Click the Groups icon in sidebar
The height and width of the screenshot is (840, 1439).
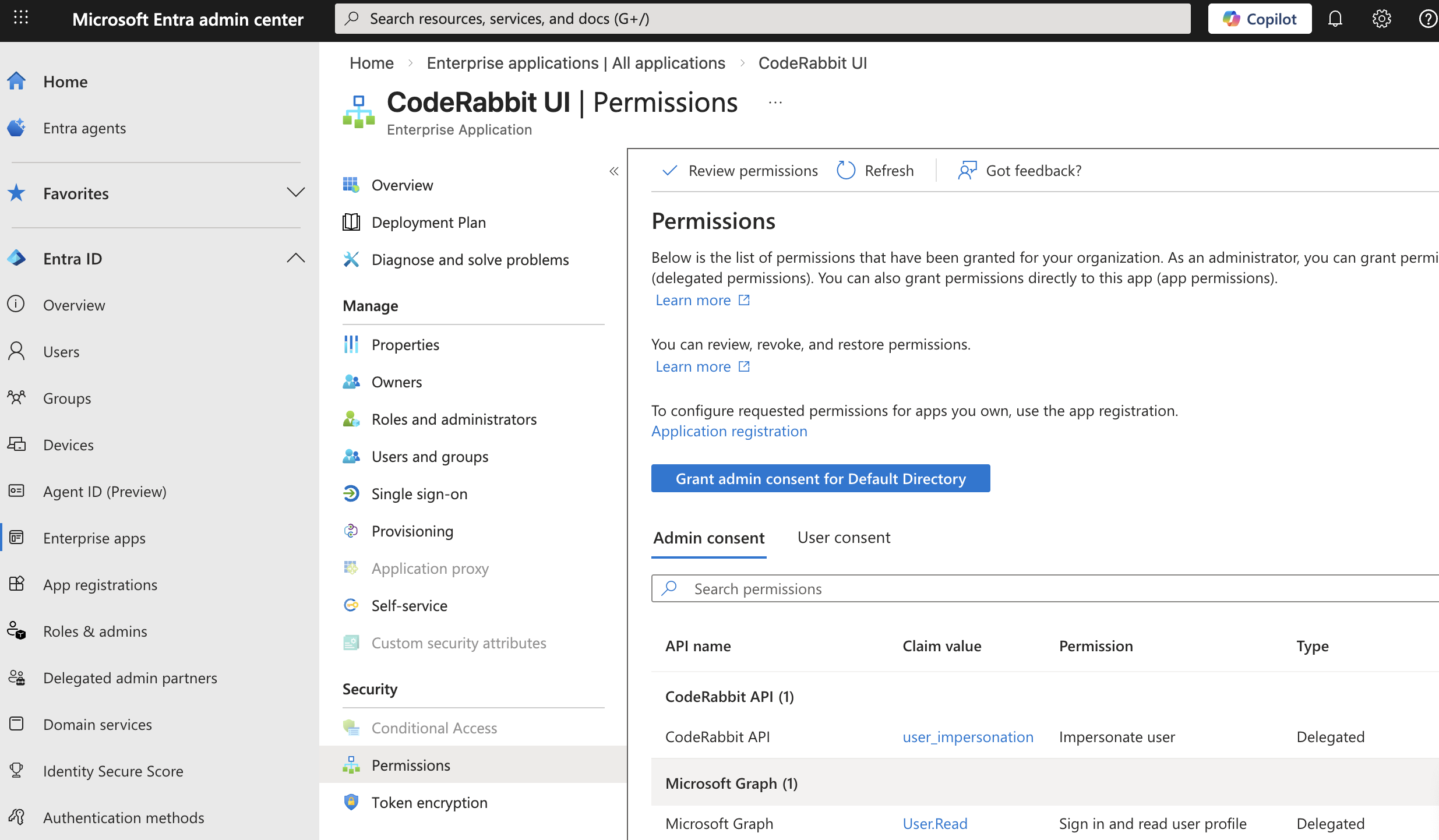(16, 398)
